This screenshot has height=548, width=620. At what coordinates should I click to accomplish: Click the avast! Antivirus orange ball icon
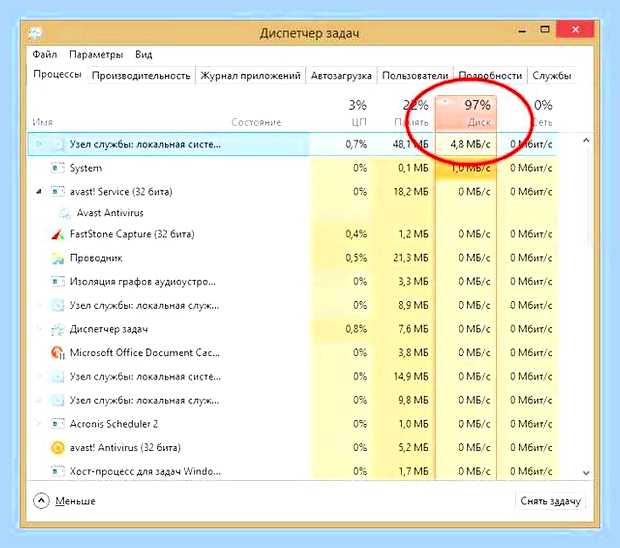pos(58,448)
